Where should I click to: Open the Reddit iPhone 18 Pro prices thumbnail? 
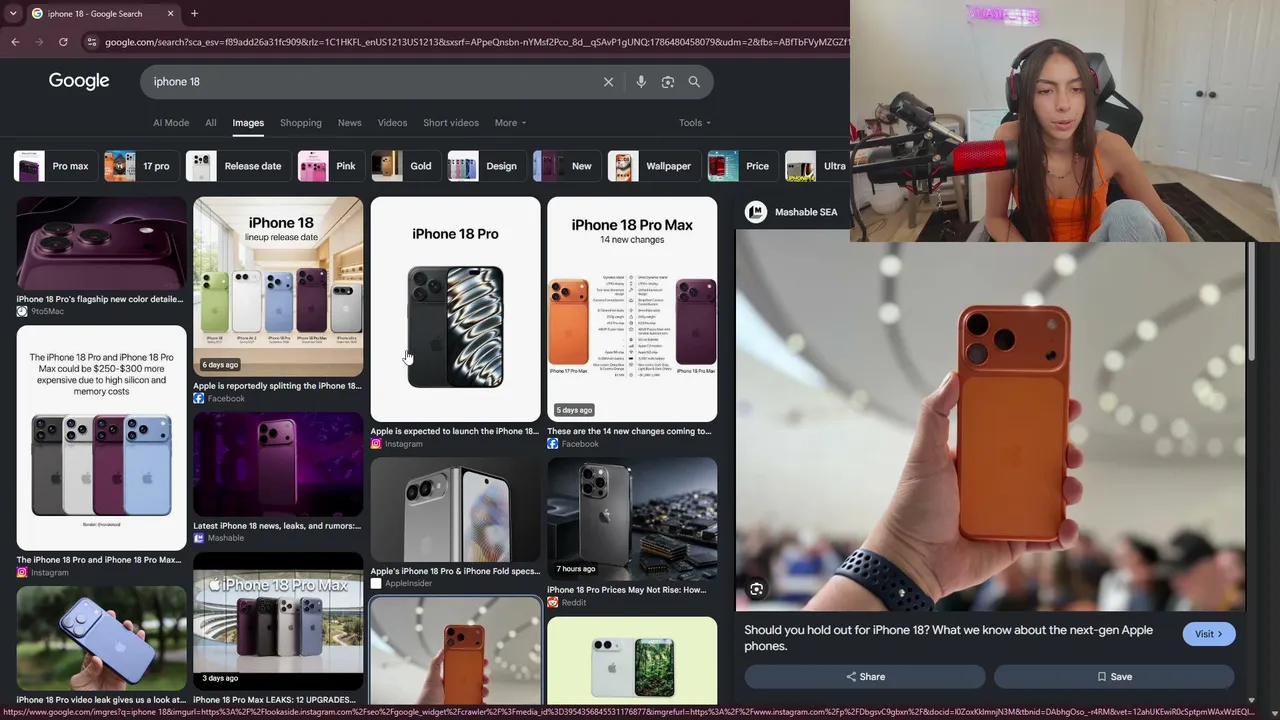(632, 519)
